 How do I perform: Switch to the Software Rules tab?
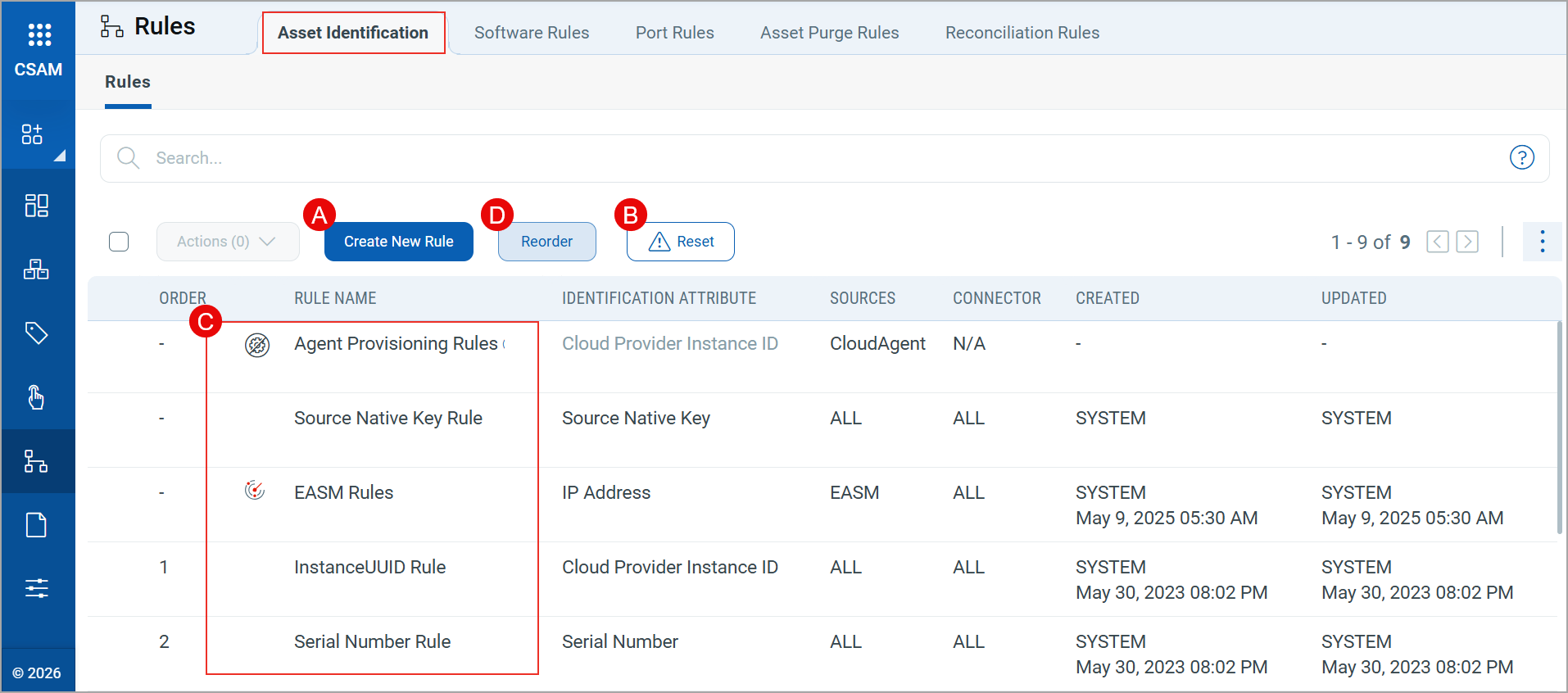[x=532, y=33]
